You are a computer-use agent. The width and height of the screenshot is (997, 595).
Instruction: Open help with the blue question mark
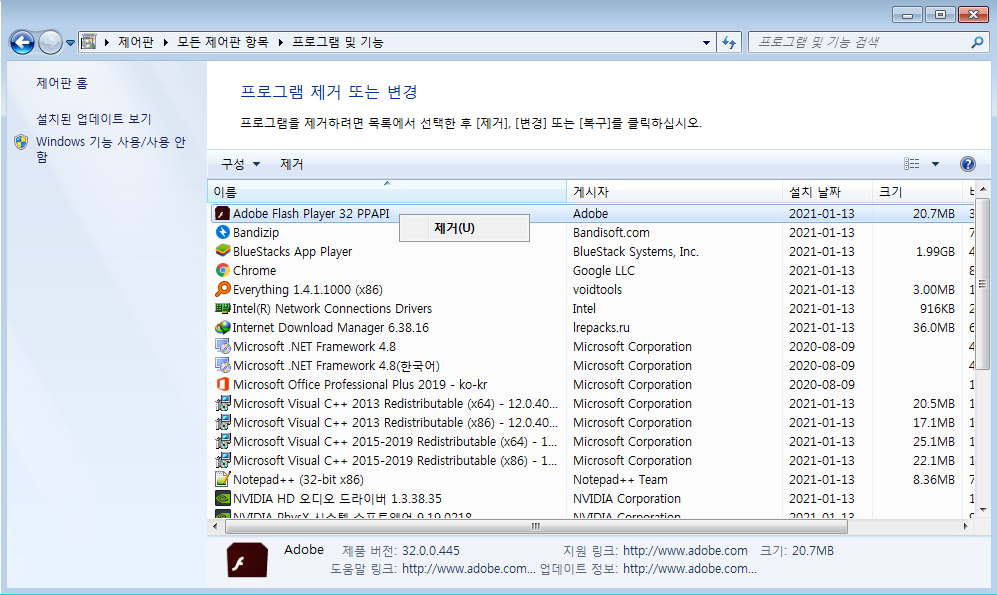(x=967, y=164)
